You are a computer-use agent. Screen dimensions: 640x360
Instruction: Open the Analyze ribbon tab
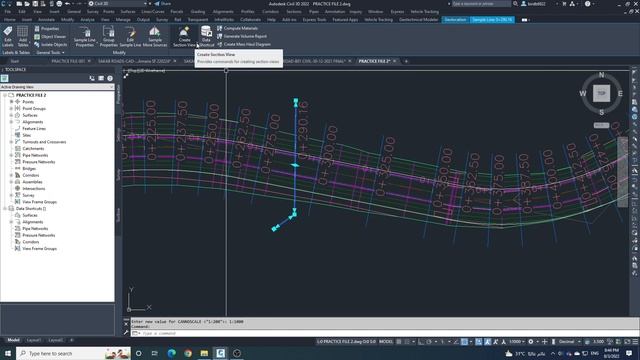coord(87,20)
